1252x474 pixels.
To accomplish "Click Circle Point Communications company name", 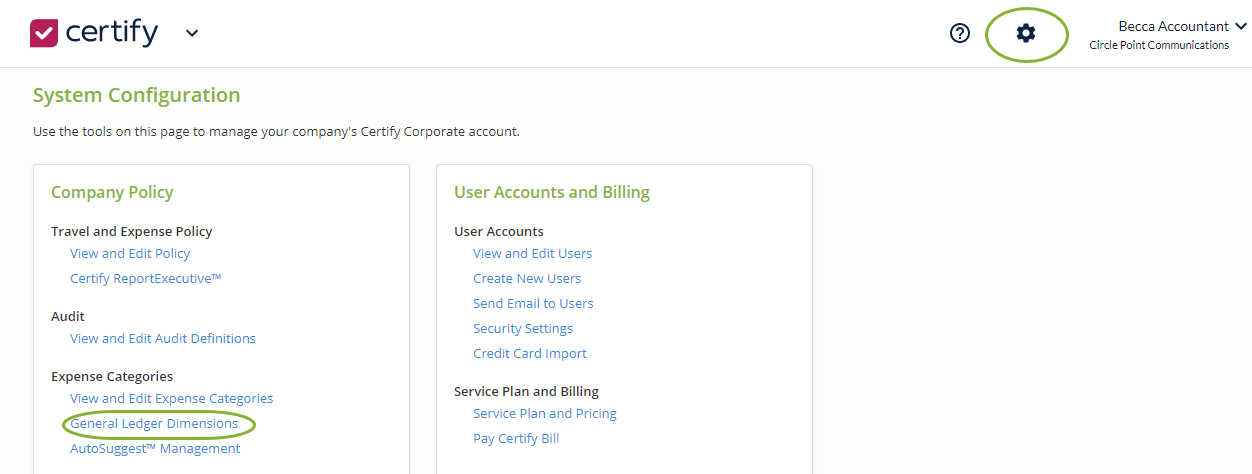I will point(1159,46).
